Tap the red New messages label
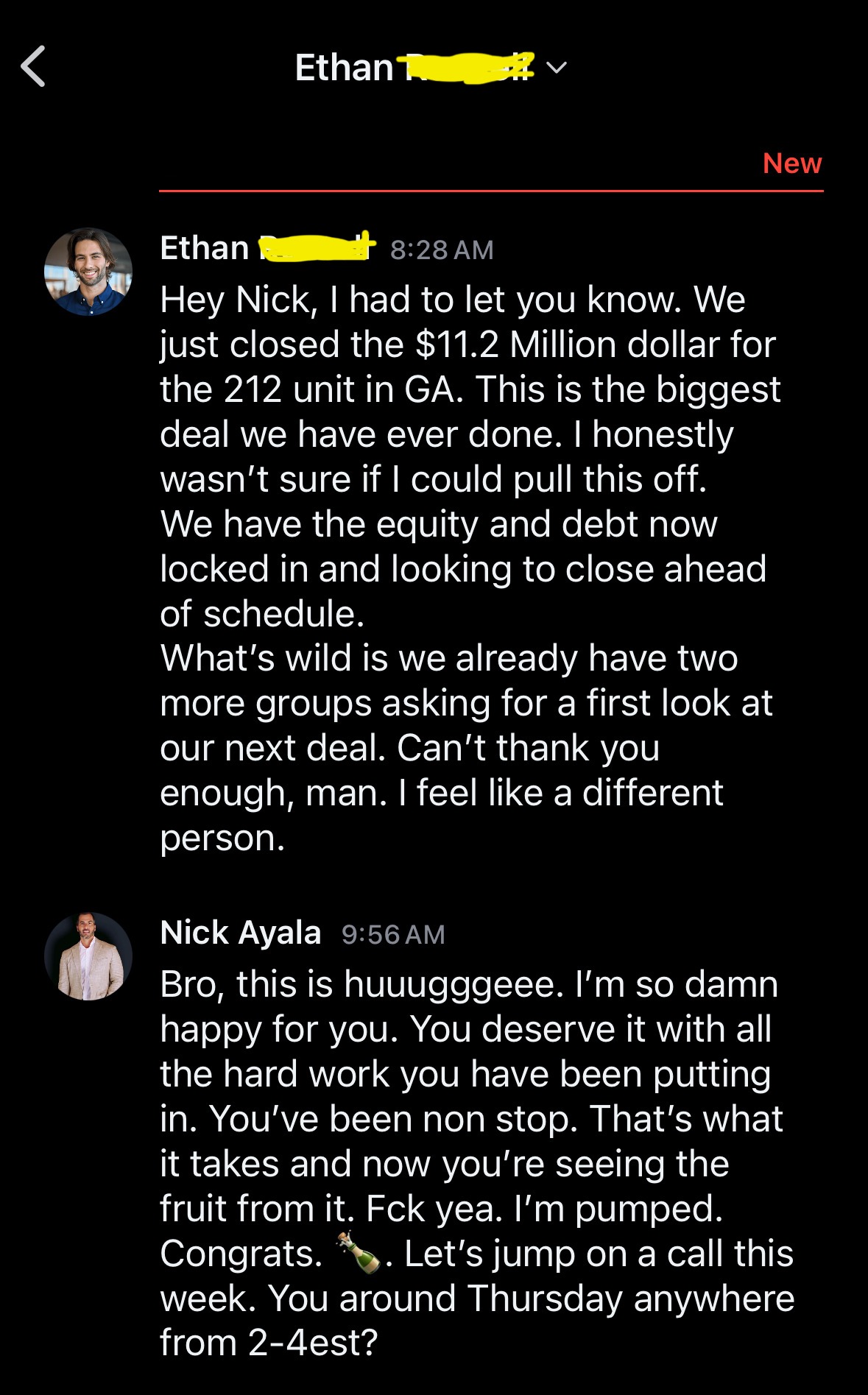Image resolution: width=868 pixels, height=1395 pixels. tap(792, 163)
